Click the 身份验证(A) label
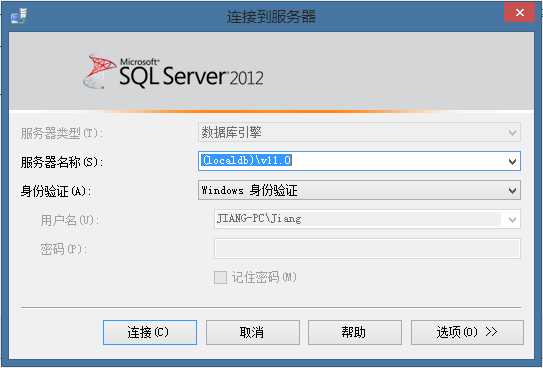 coord(56,191)
